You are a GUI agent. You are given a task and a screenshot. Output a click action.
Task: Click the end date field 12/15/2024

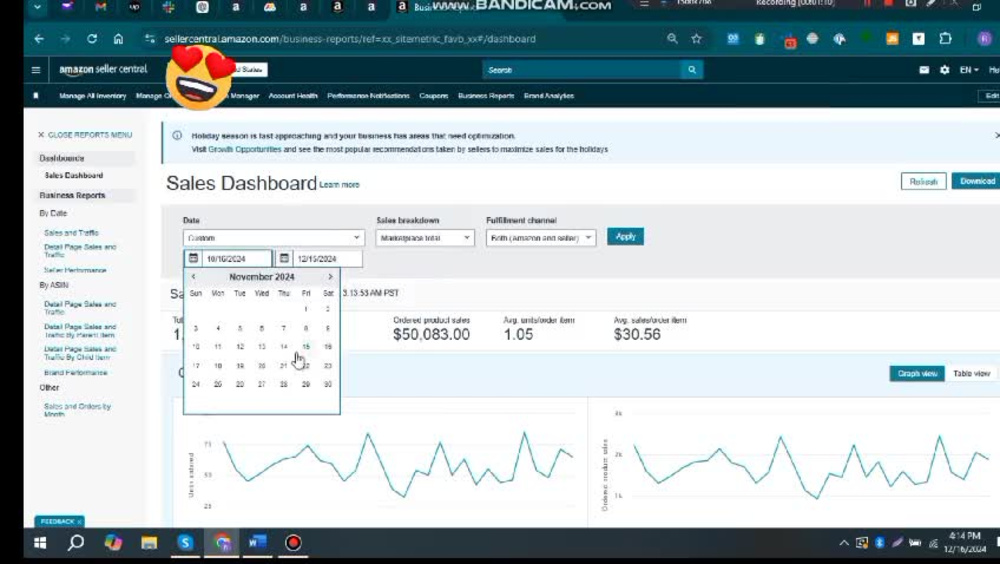click(x=327, y=258)
